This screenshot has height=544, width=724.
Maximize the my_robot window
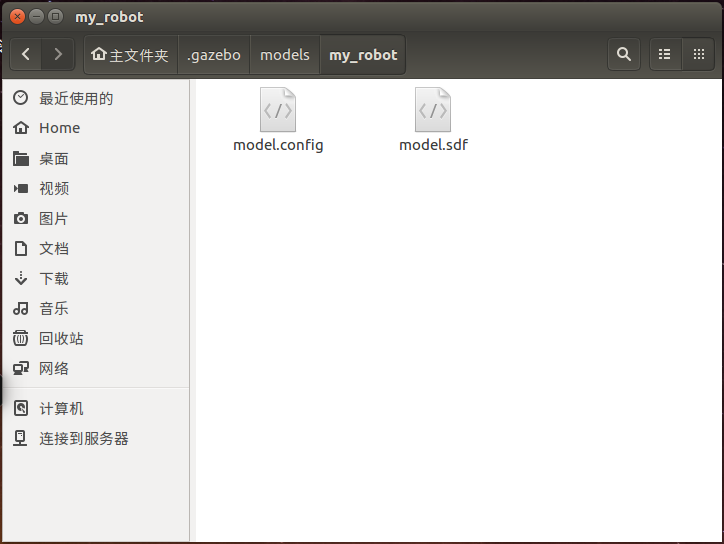click(55, 17)
